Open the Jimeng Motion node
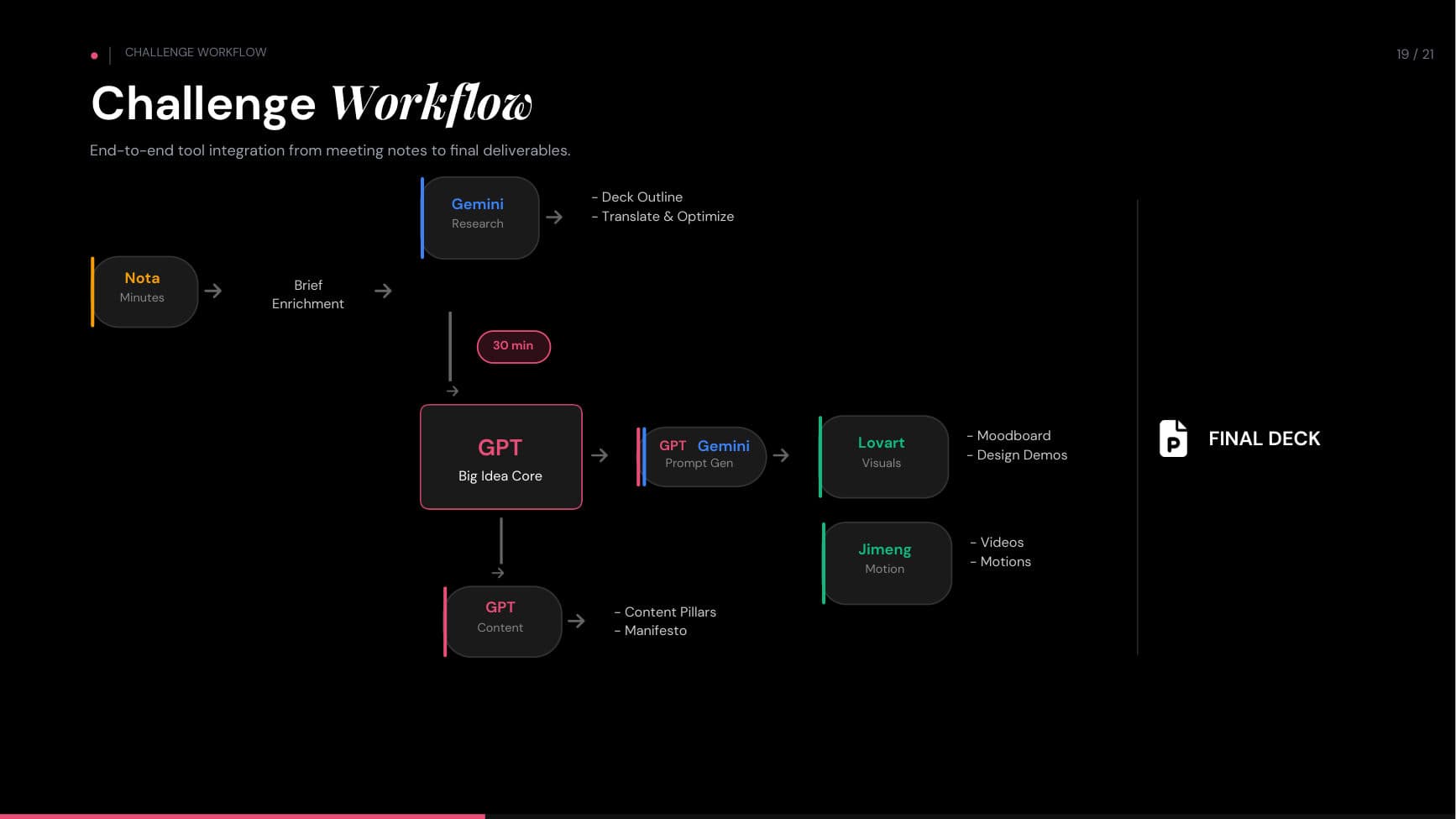Screen dimensions: 1456x819 point(885,563)
